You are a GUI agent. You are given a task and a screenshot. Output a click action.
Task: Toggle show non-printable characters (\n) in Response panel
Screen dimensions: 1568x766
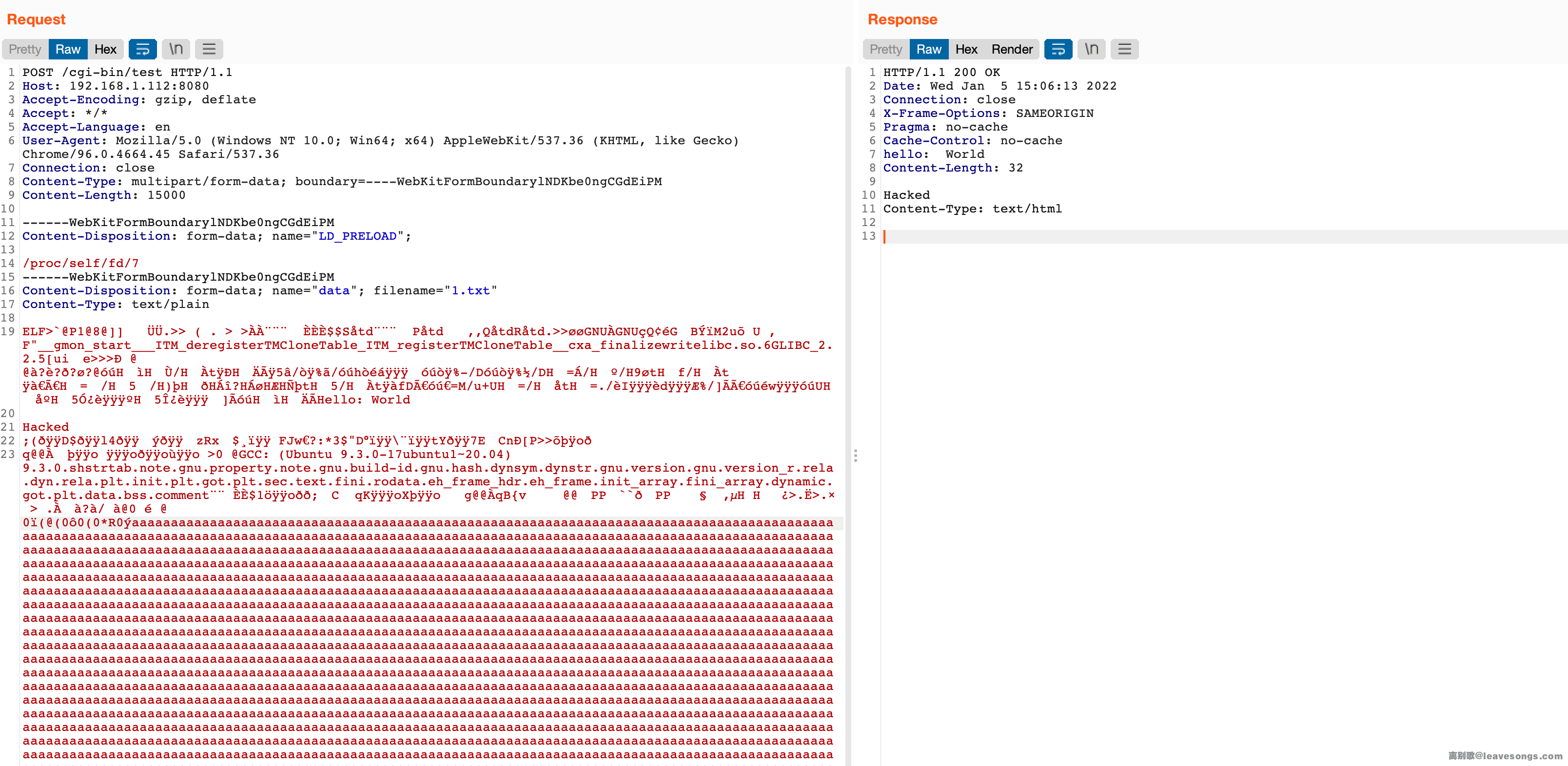(1091, 49)
